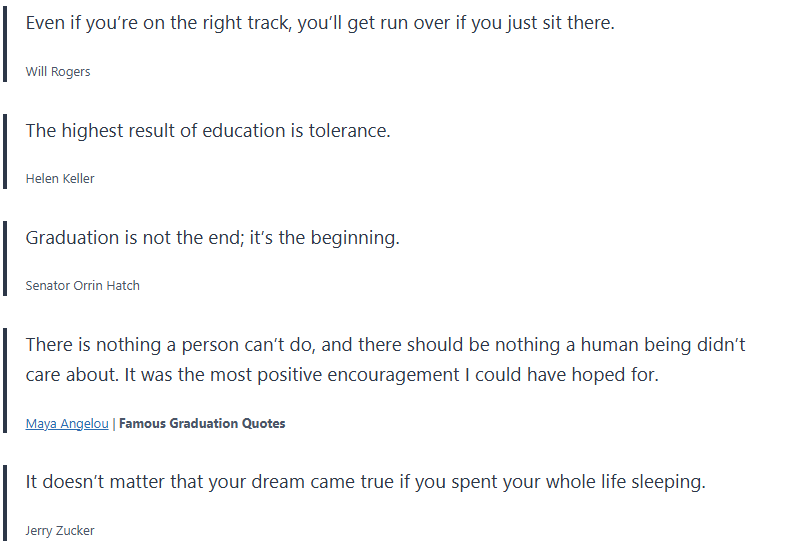Click the vertical bar beside the Jerry Zucker quote
This screenshot has width=808, height=545.
pos(5,503)
